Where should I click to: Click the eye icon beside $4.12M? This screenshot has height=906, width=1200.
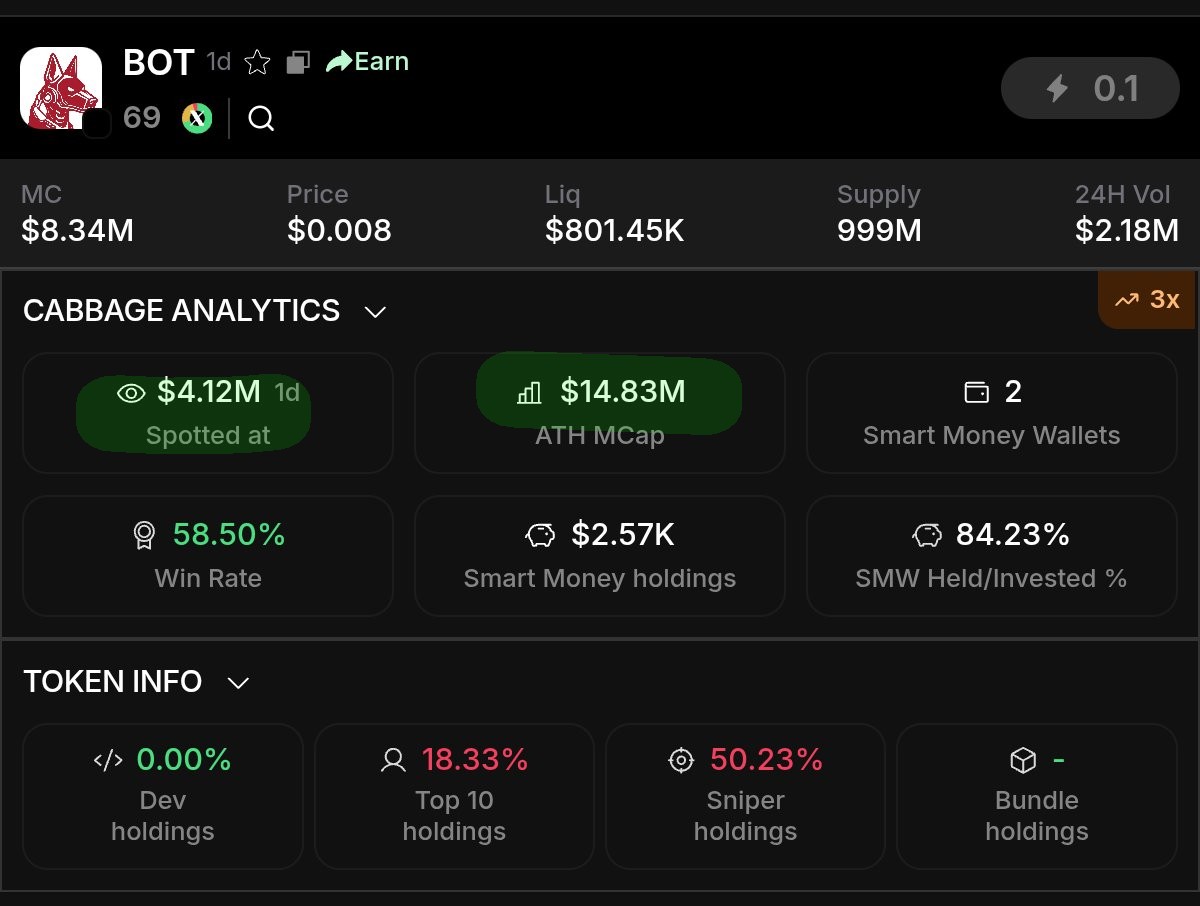pos(131,393)
